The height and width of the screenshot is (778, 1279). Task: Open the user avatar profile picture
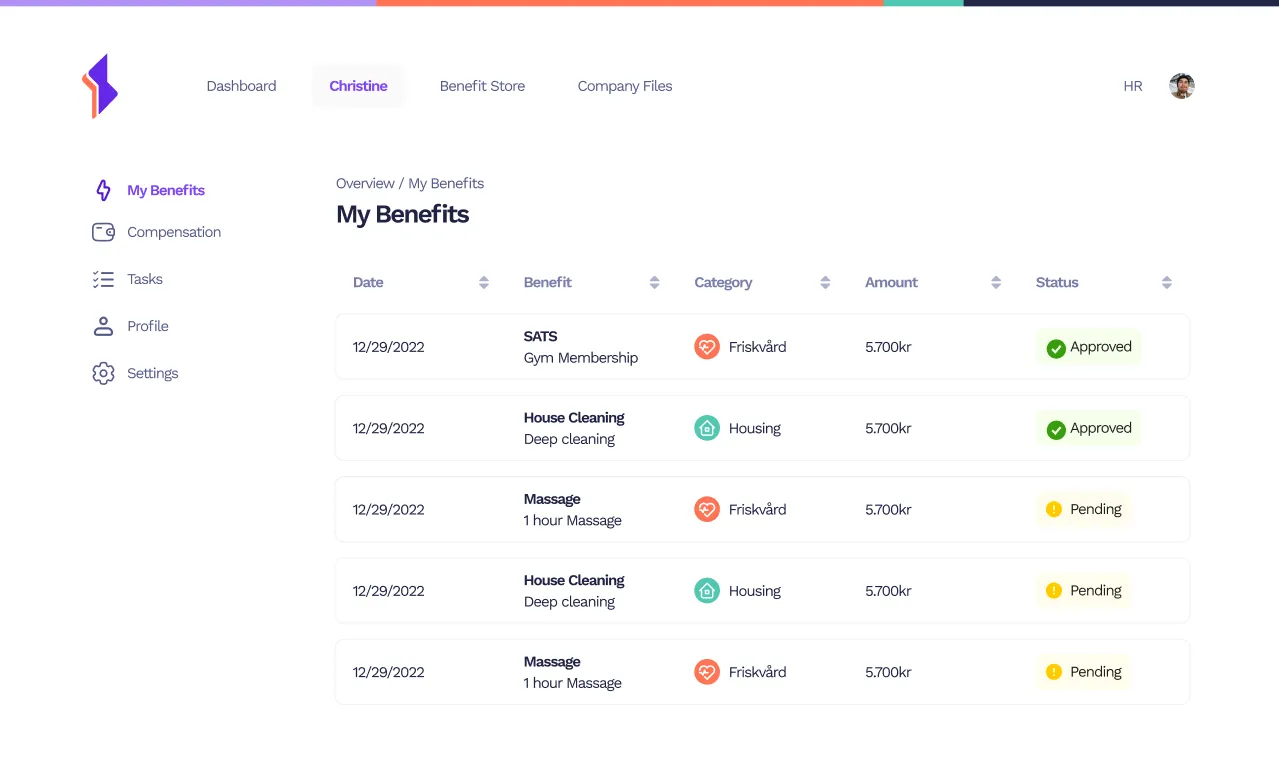pyautogui.click(x=1182, y=86)
